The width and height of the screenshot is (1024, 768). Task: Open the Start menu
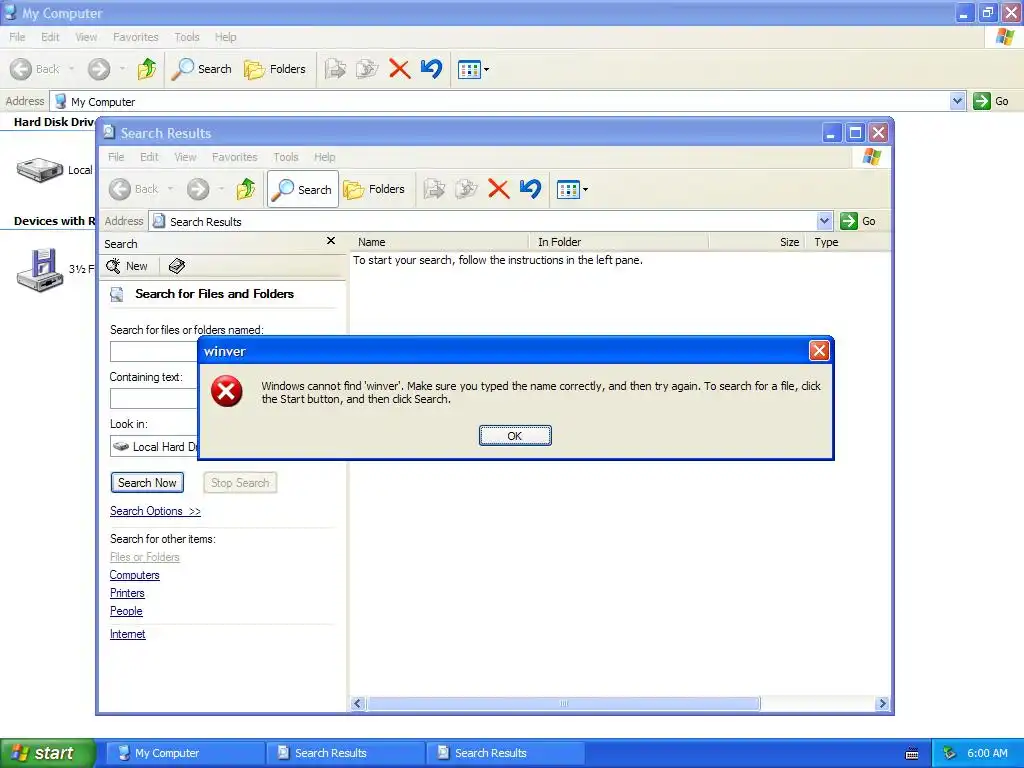48,753
